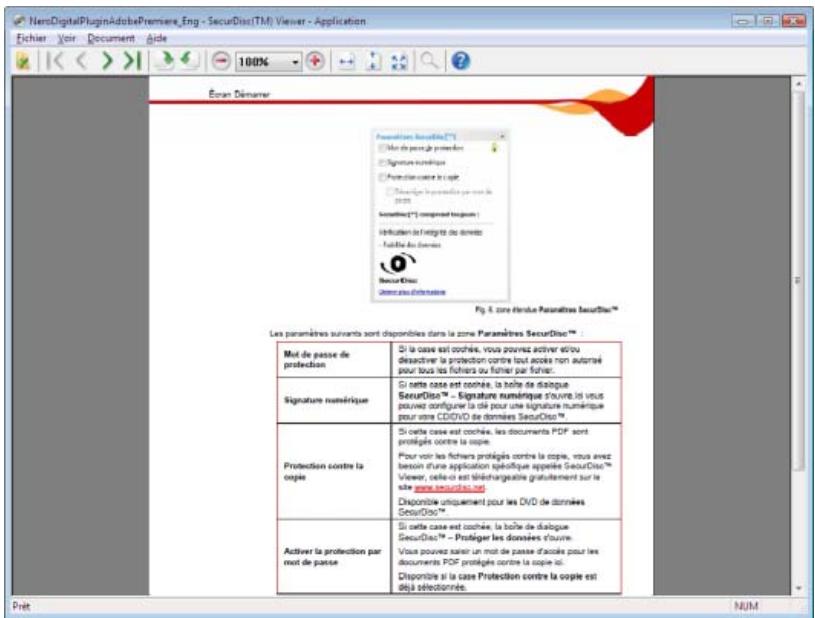Click the vertical scrollbar thumb
Viewport: 815px width, 618px height.
tap(798, 281)
